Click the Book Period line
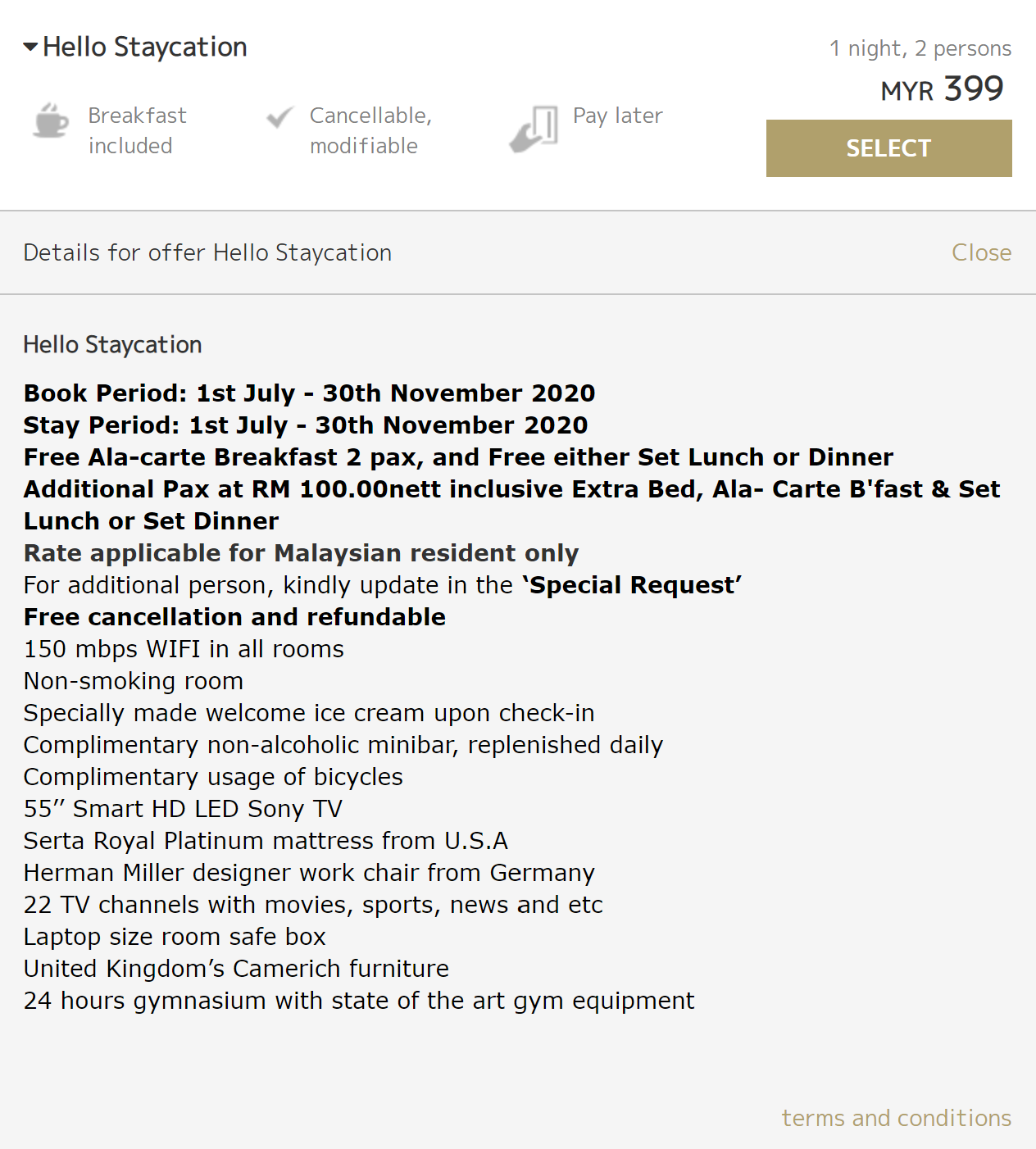1036x1149 pixels. [x=309, y=393]
